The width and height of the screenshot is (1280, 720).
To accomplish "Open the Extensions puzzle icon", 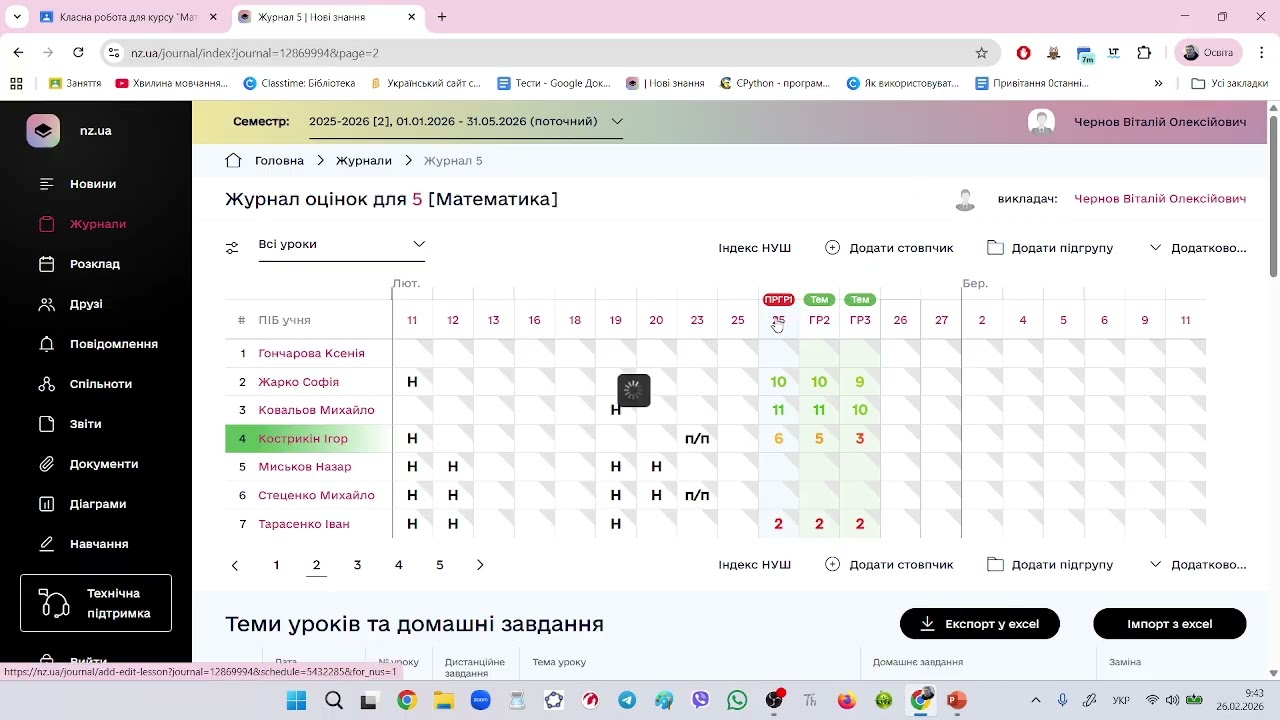I will click(x=1145, y=53).
